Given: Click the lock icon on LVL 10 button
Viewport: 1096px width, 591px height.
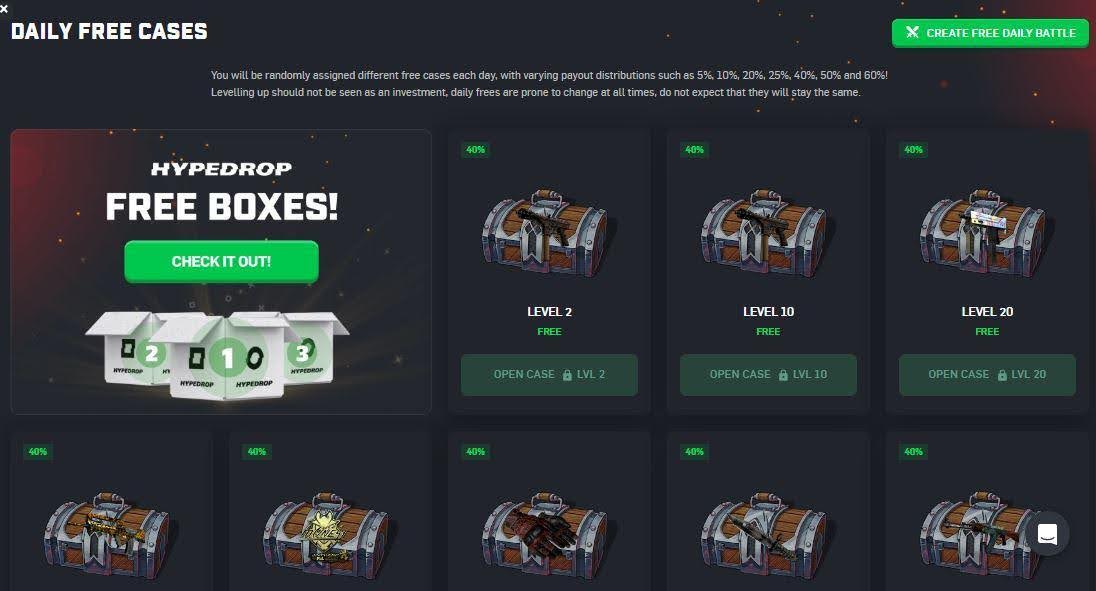Looking at the screenshot, I should click(783, 375).
